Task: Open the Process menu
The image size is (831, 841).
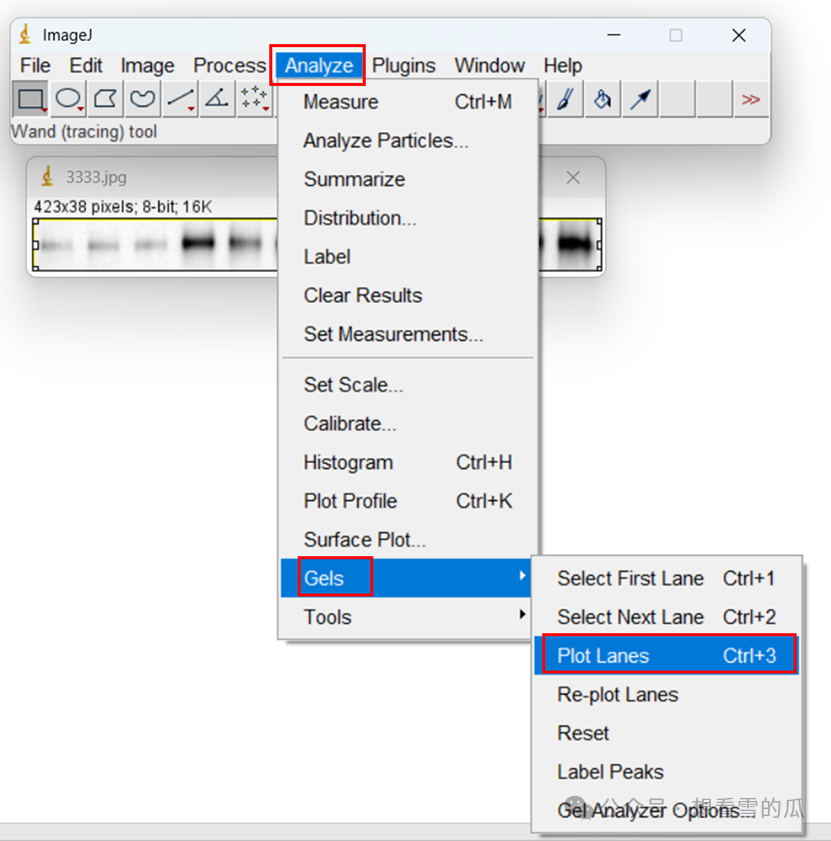Action: pos(229,65)
